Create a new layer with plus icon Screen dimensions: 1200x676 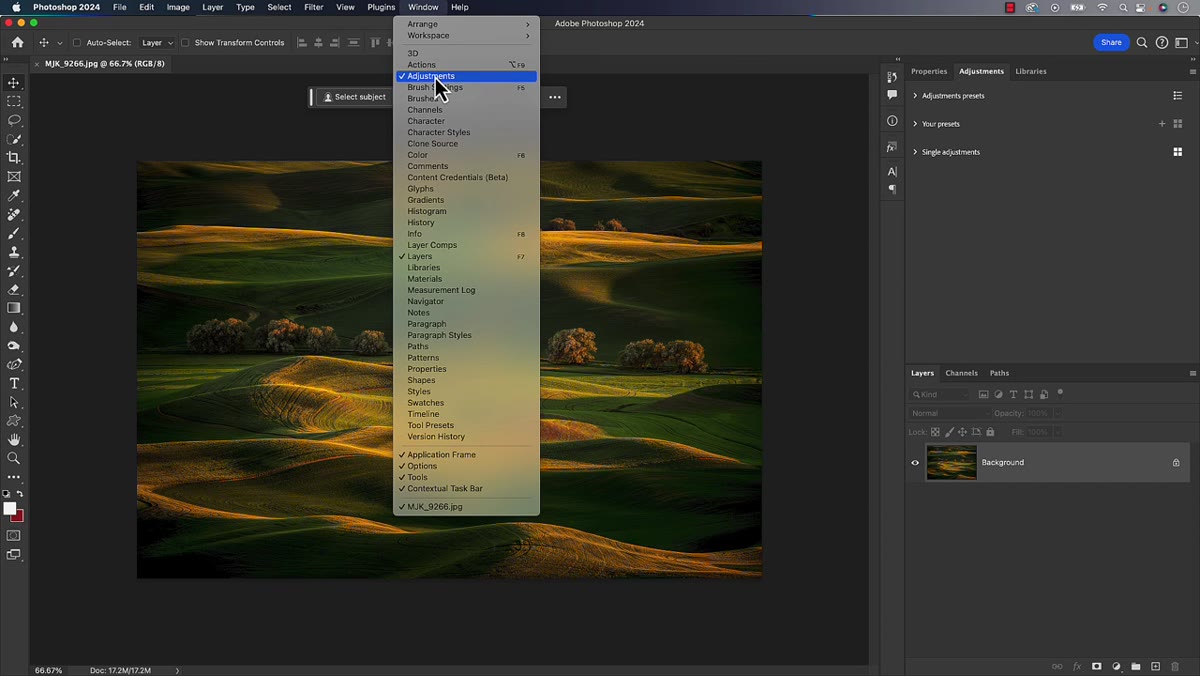tap(1155, 666)
